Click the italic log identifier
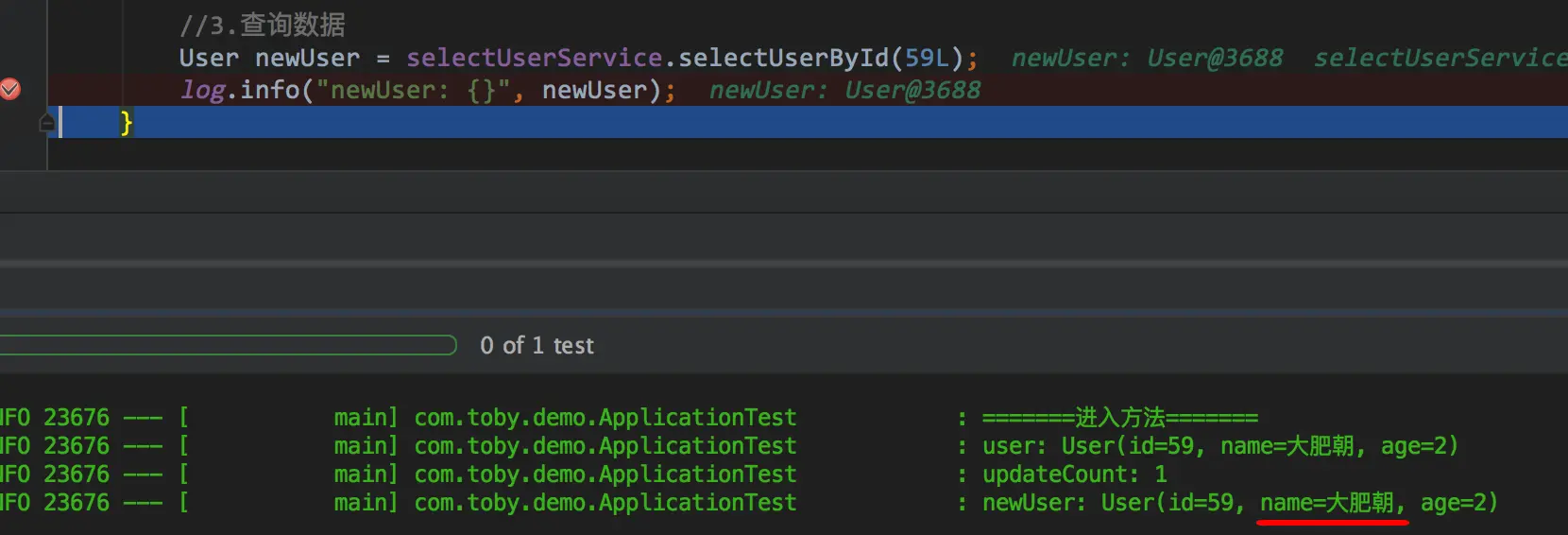This screenshot has height=535, width=1568. 203,90
